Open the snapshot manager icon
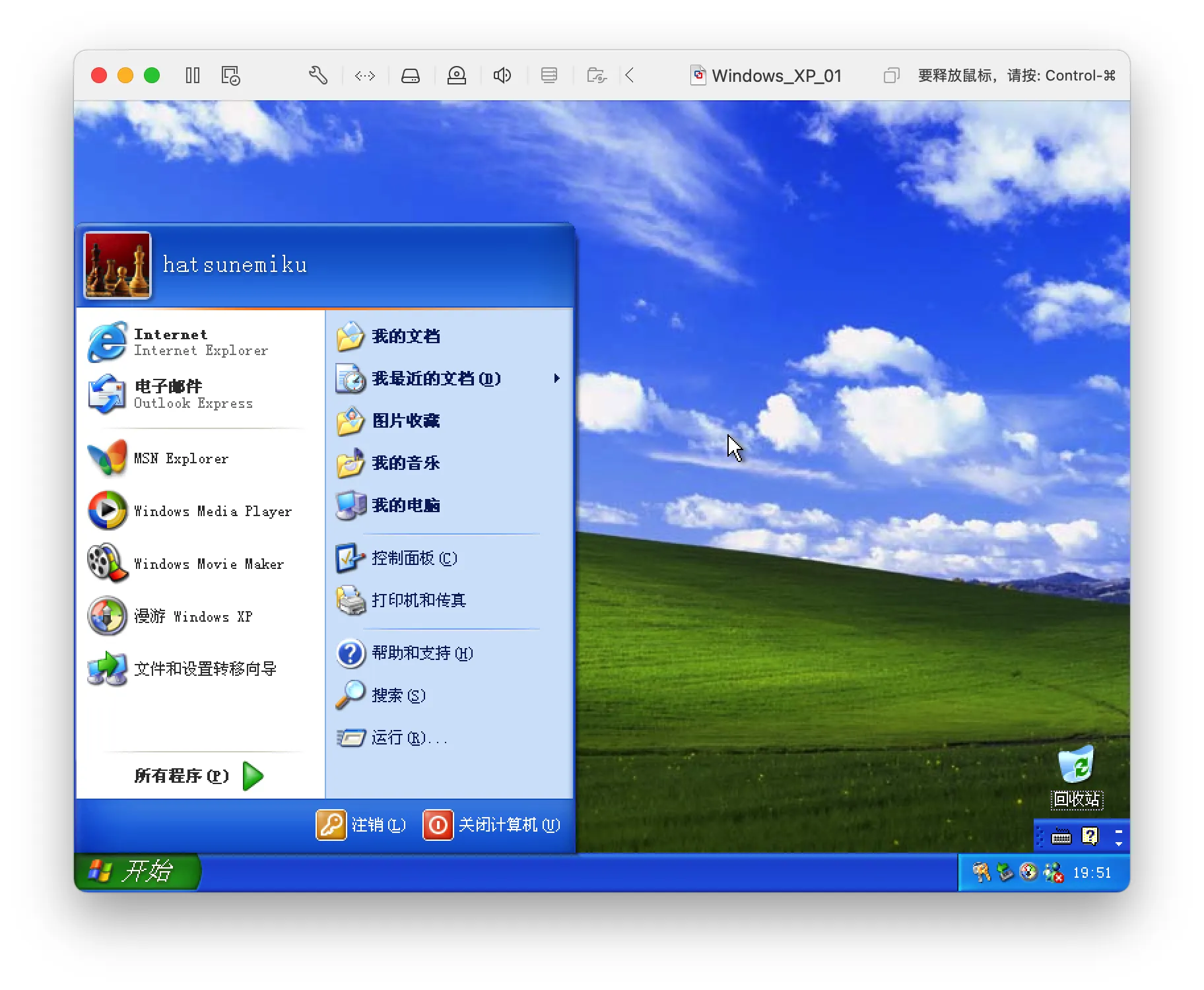The height and width of the screenshot is (990, 1204). click(230, 75)
